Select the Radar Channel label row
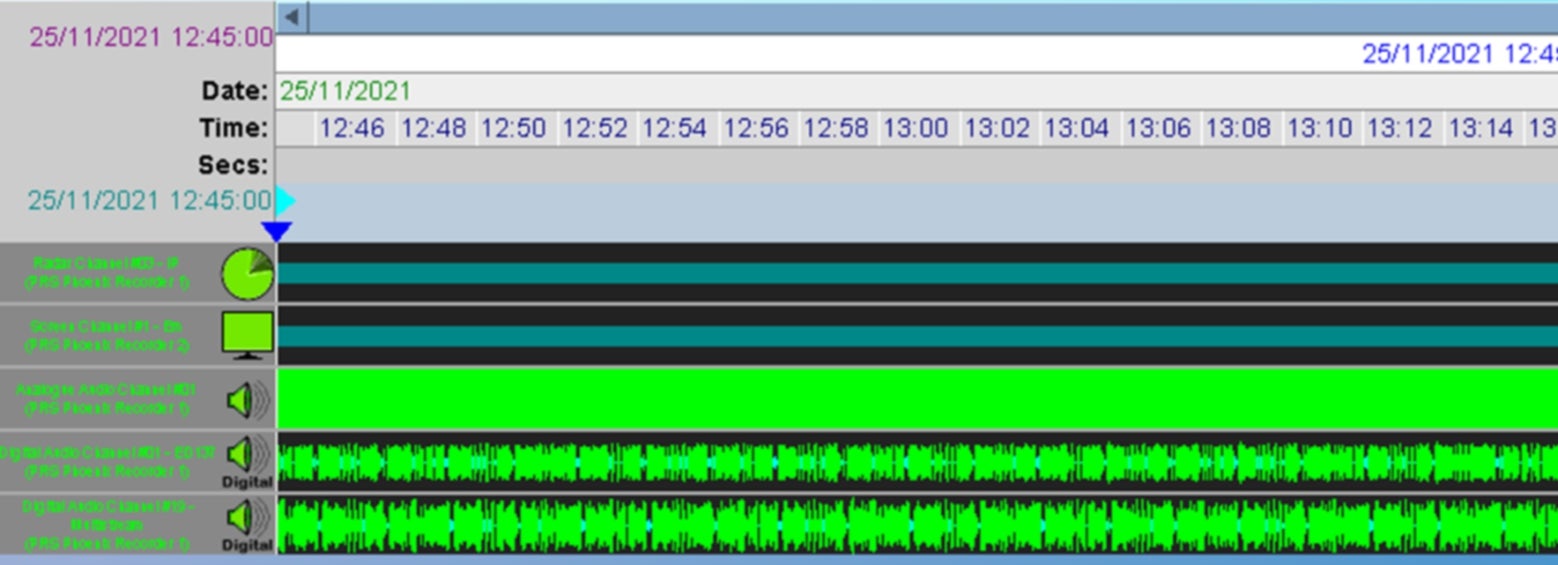This screenshot has height=565, width=1558. 107,273
